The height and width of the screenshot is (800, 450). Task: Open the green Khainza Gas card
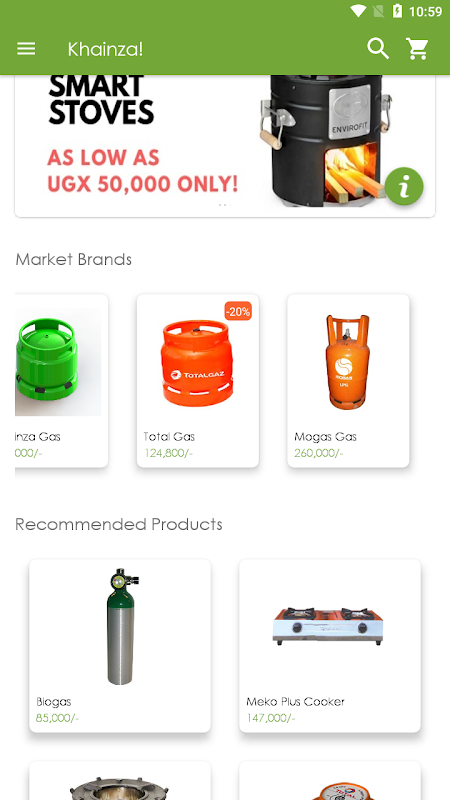[62, 381]
